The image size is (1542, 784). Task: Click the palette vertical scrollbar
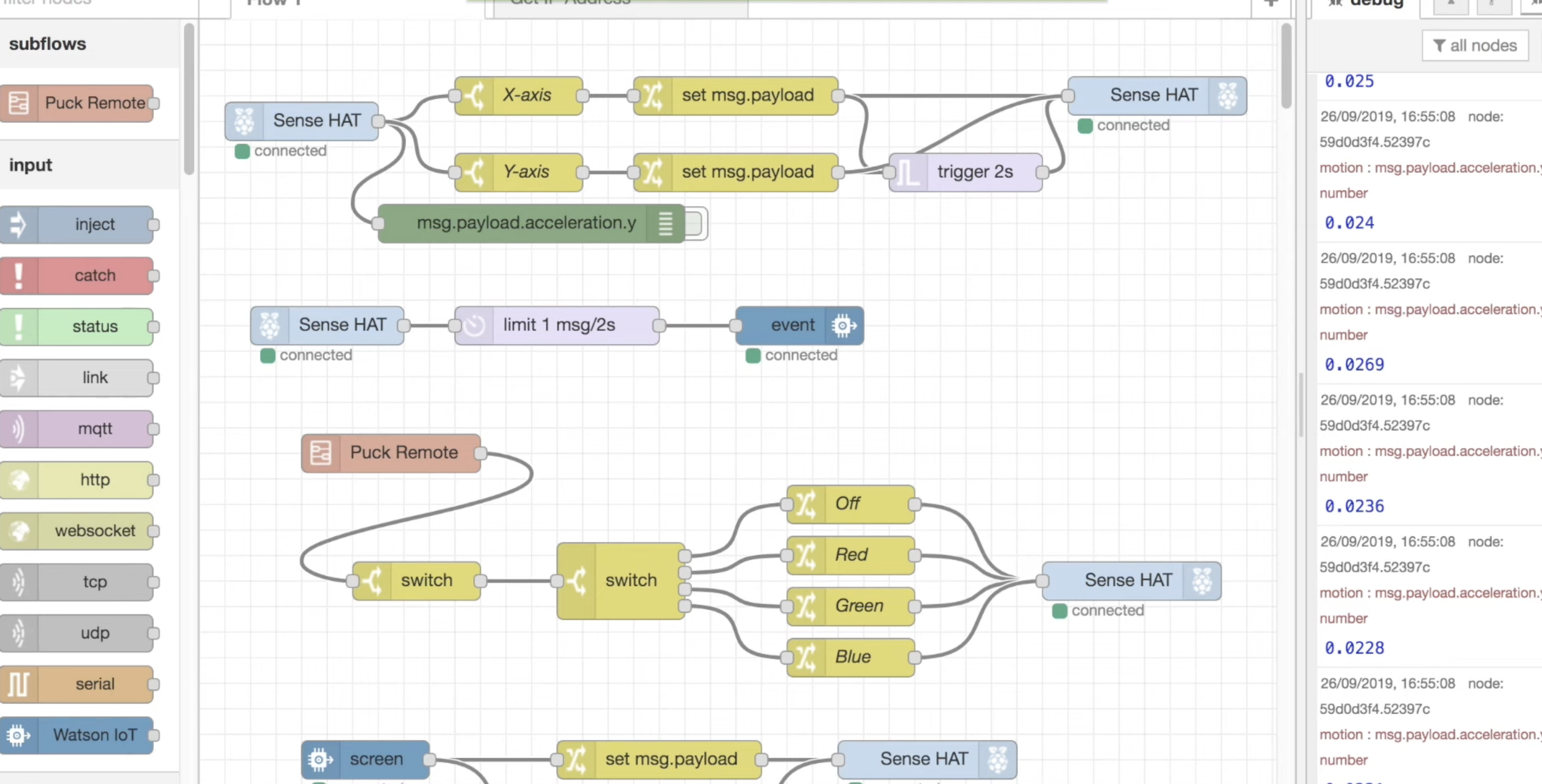tap(189, 99)
